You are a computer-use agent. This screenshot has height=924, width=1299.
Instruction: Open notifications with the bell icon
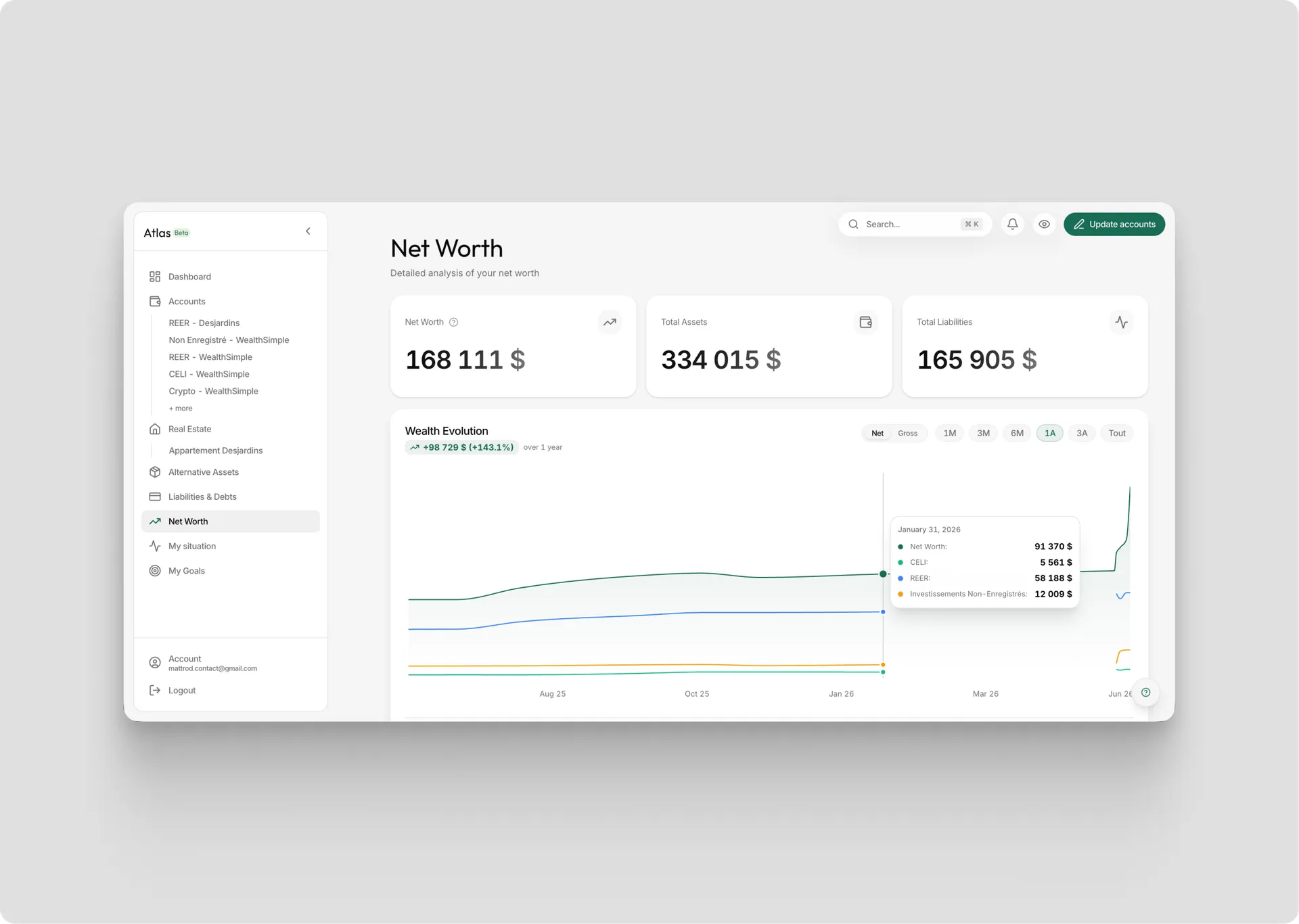coord(1013,224)
